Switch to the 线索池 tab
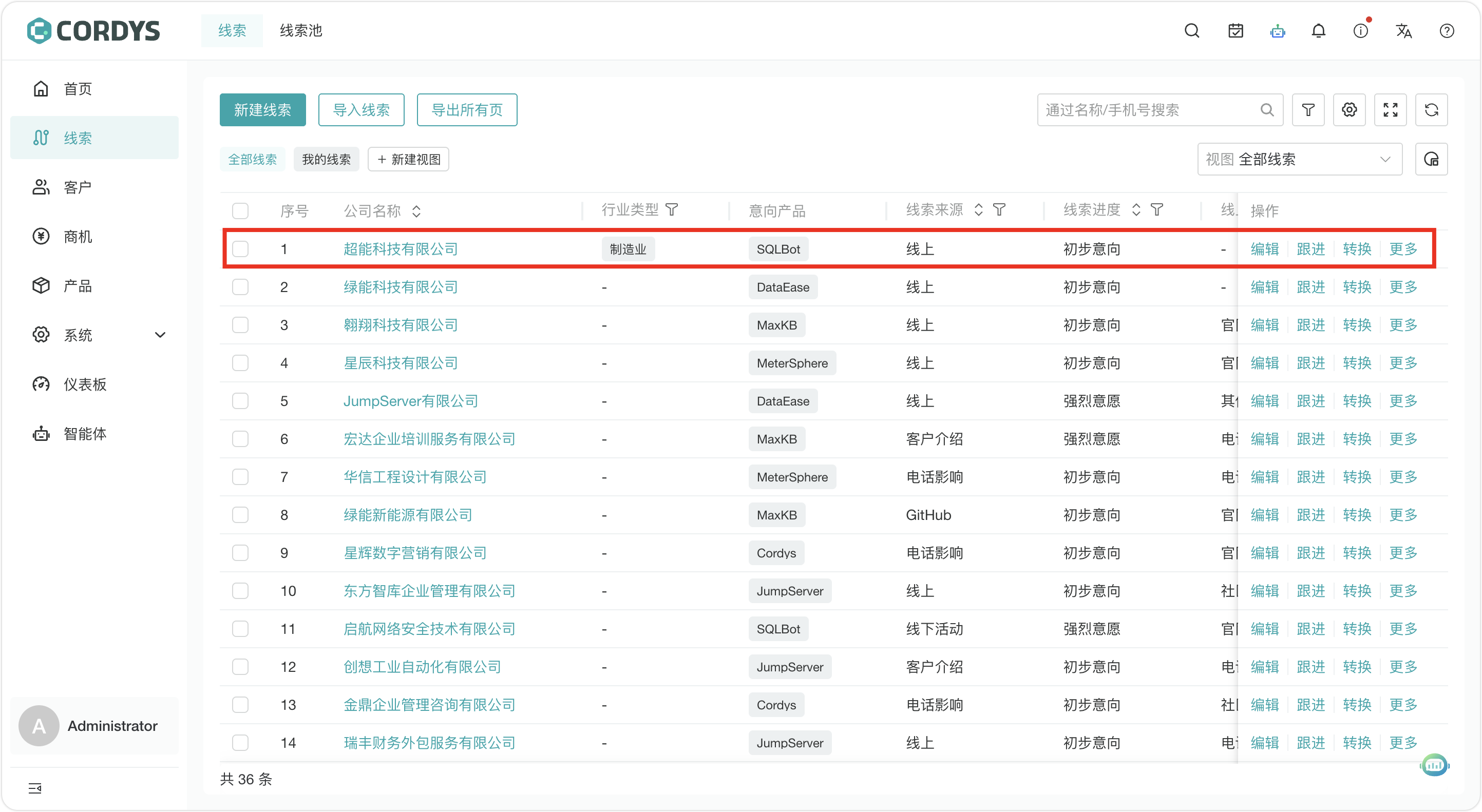Image resolution: width=1482 pixels, height=812 pixels. click(301, 30)
